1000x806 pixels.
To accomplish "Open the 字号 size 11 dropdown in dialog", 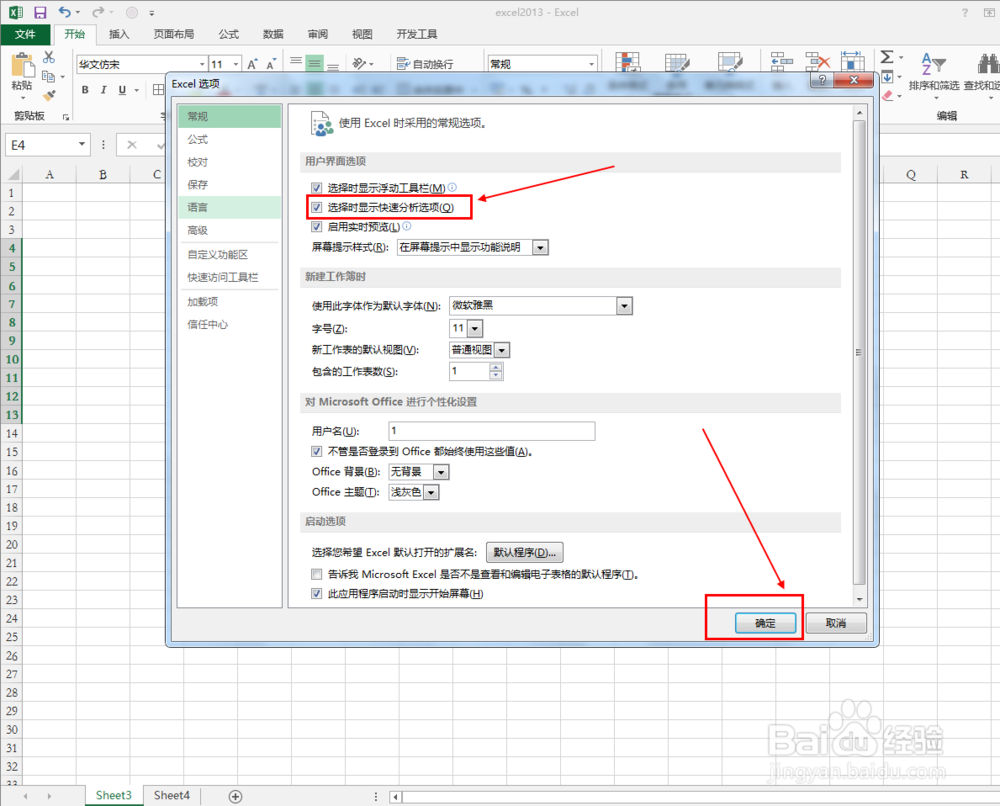I will [475, 328].
